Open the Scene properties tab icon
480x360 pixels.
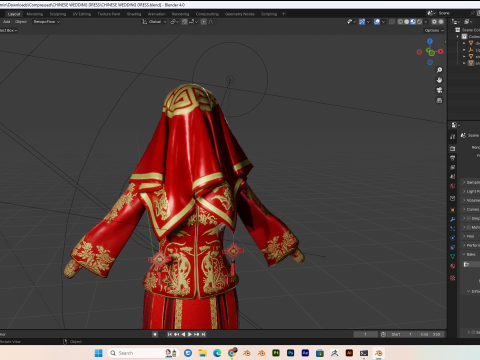point(452,177)
